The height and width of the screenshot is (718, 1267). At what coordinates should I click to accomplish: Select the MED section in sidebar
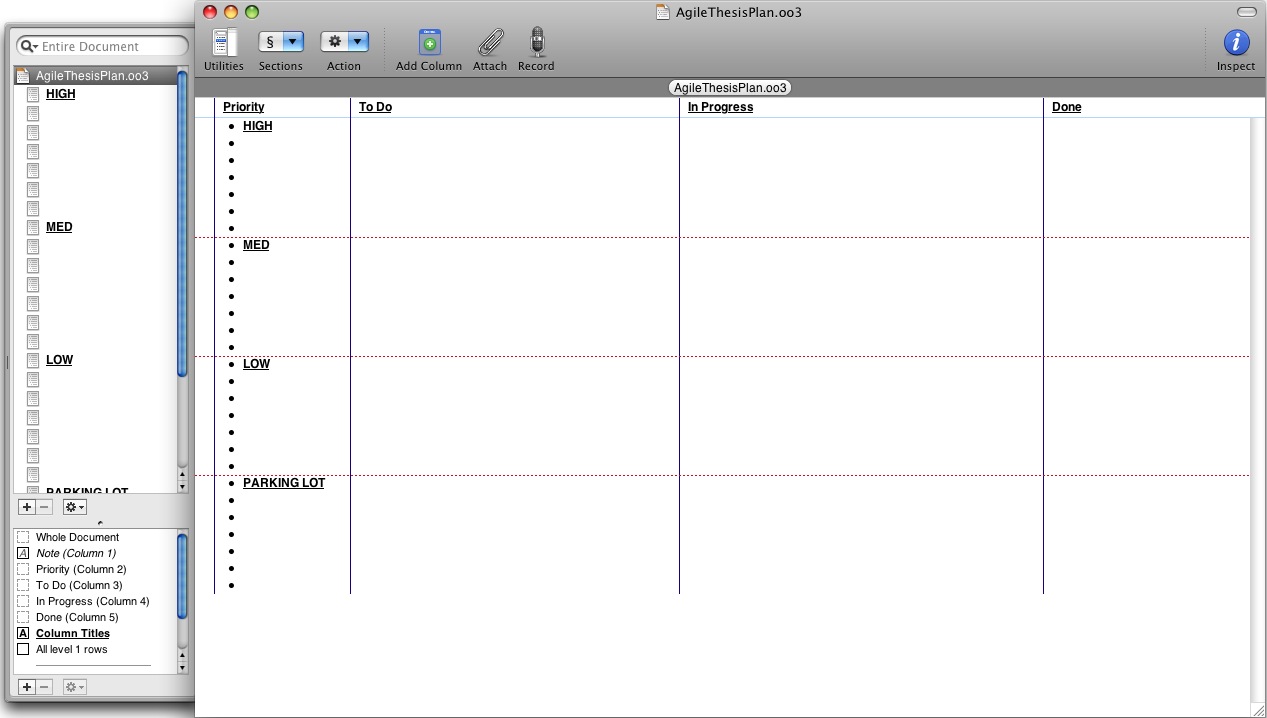pos(59,227)
